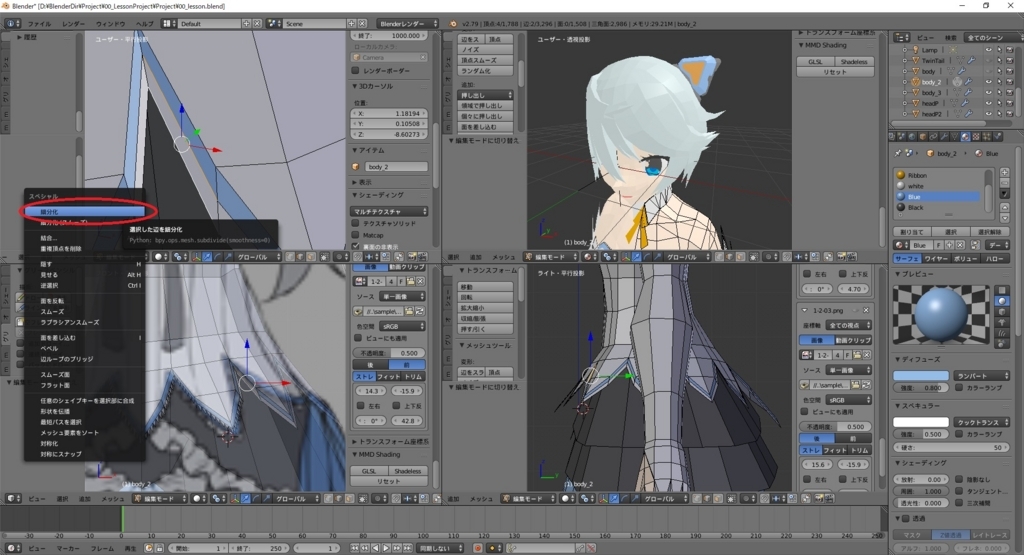Toggle visibility eye for headP2 in outliner
Viewport: 1024px width, 555px height.
point(989,114)
